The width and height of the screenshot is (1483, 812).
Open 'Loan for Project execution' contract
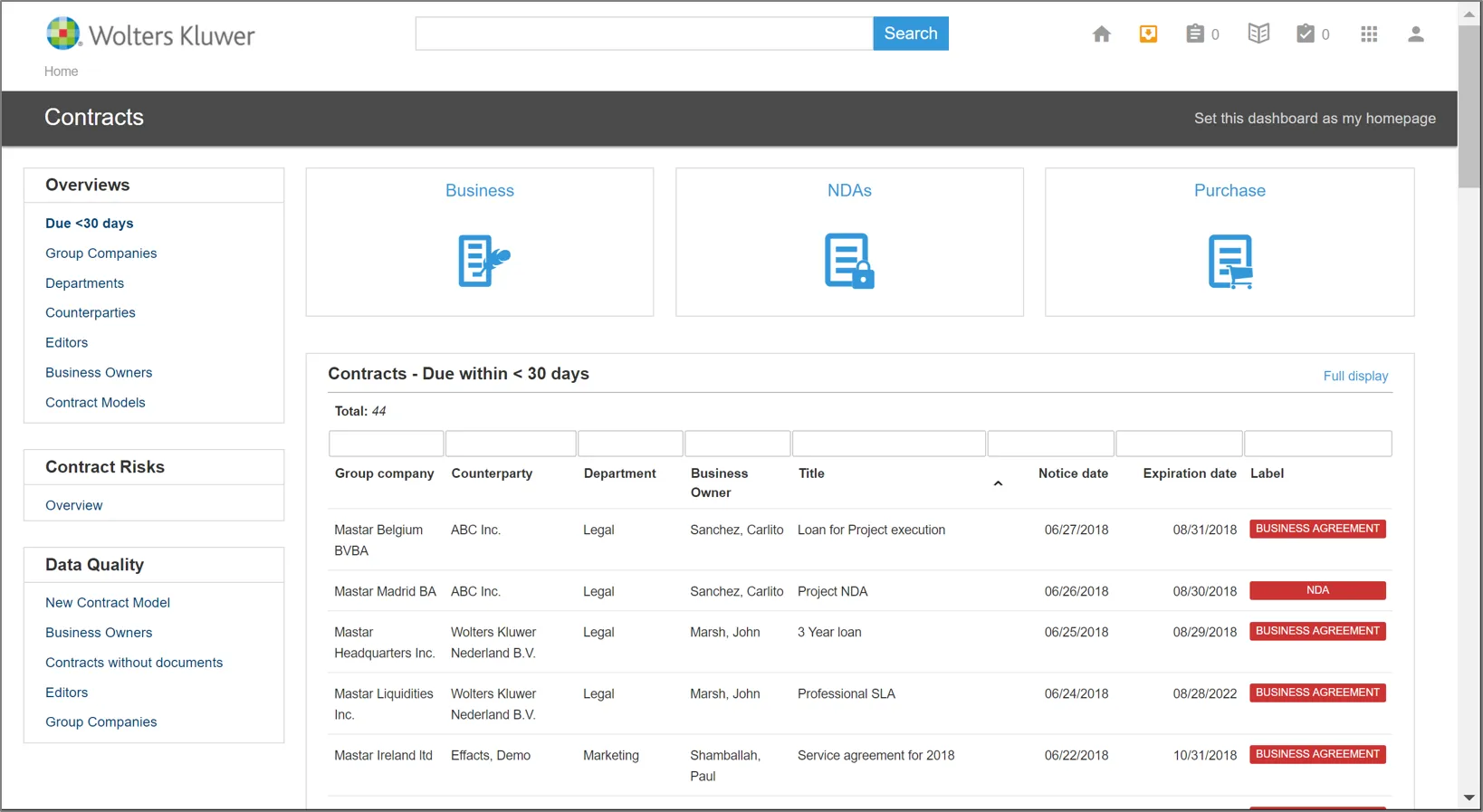[x=871, y=530]
